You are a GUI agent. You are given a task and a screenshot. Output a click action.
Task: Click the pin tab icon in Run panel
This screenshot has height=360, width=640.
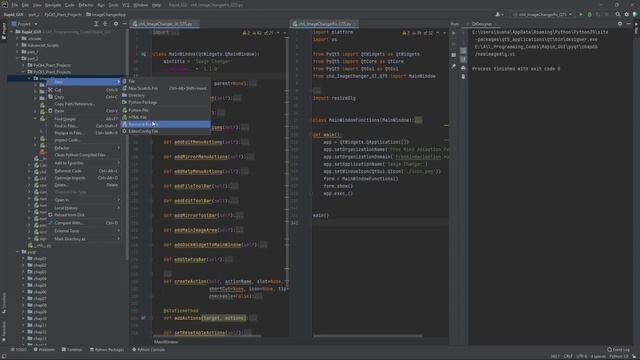pos(454,66)
